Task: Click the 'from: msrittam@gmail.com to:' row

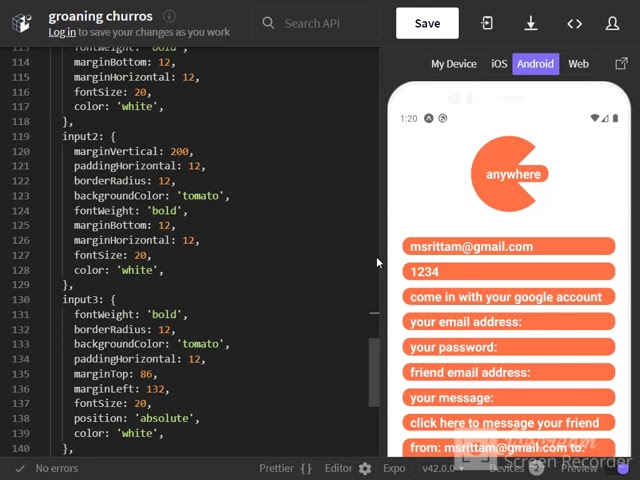Action: coord(509,448)
